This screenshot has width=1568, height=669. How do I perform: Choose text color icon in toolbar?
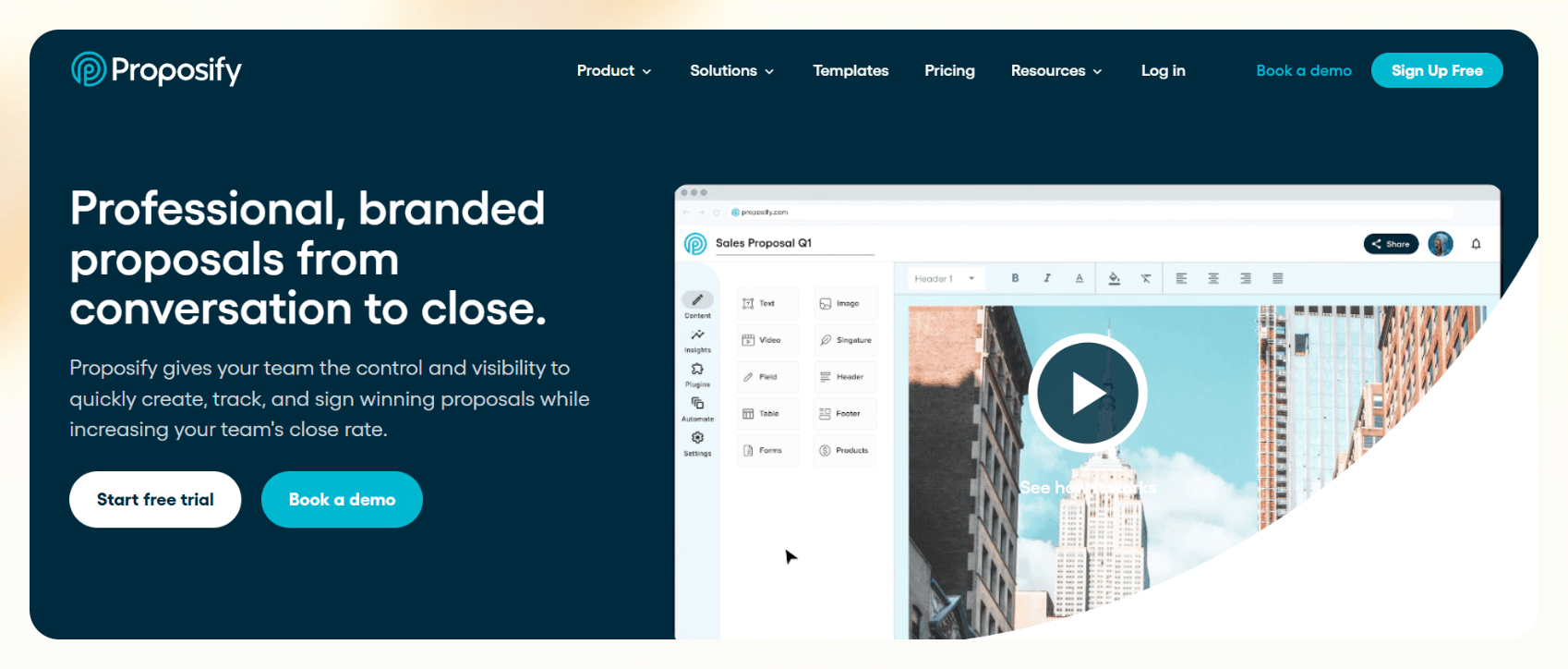[1079, 278]
